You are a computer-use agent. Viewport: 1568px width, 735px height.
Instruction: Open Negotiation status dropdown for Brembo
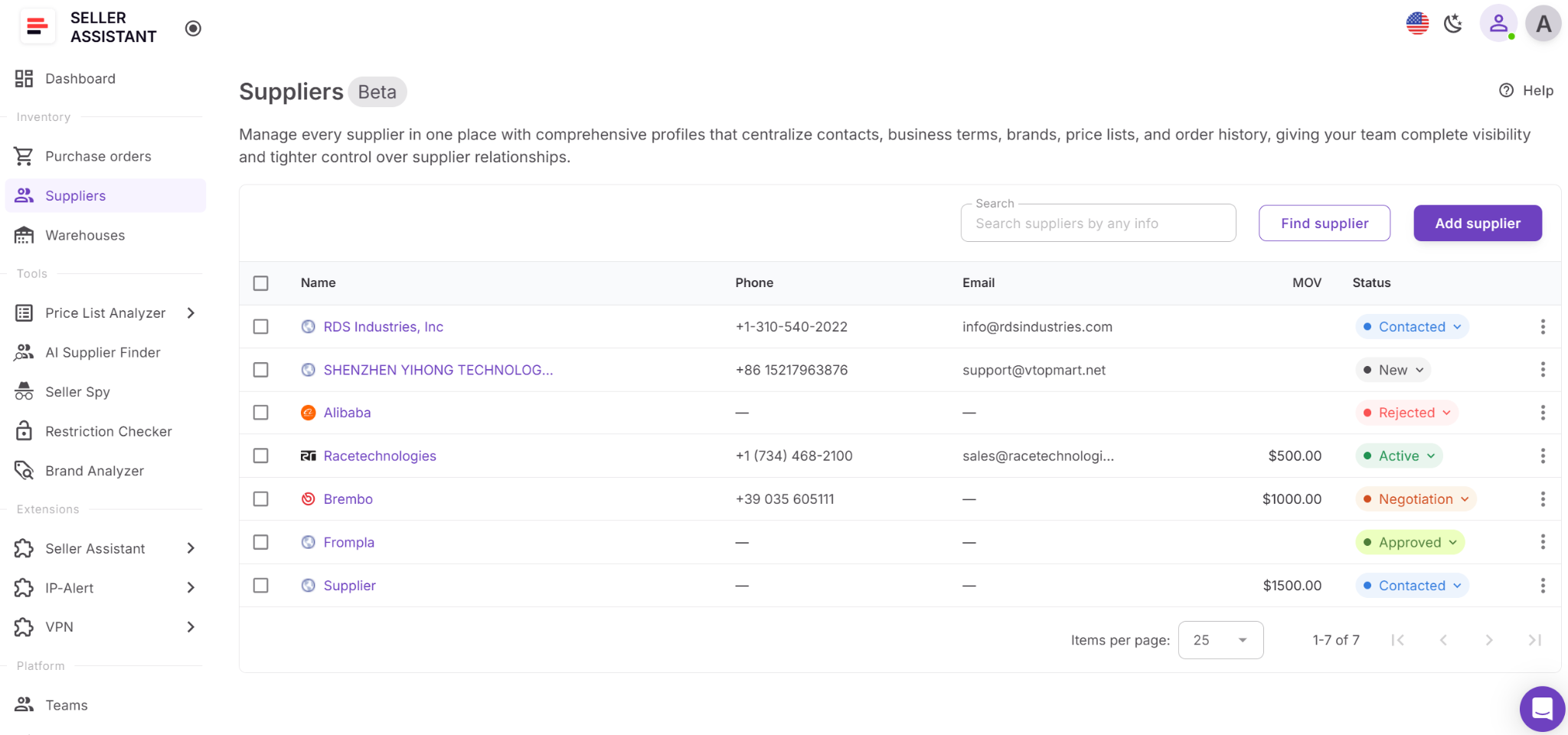click(x=1416, y=499)
